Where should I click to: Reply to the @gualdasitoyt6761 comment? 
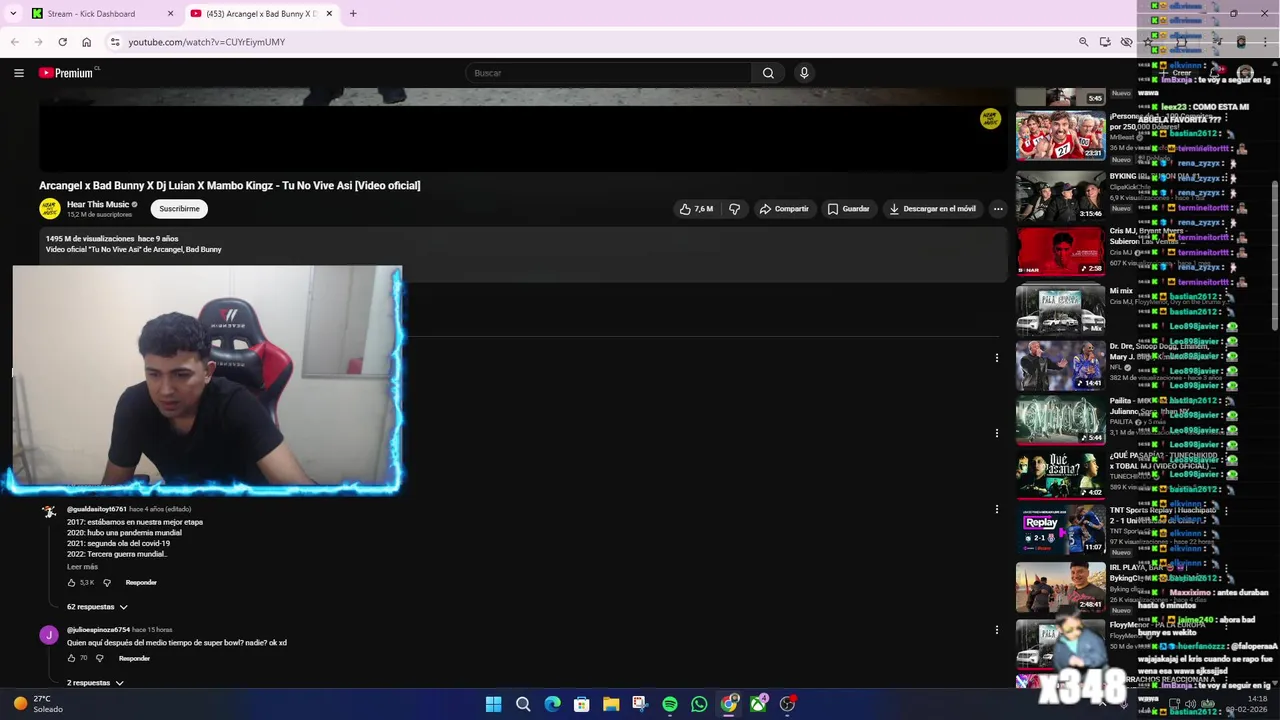pos(141,583)
